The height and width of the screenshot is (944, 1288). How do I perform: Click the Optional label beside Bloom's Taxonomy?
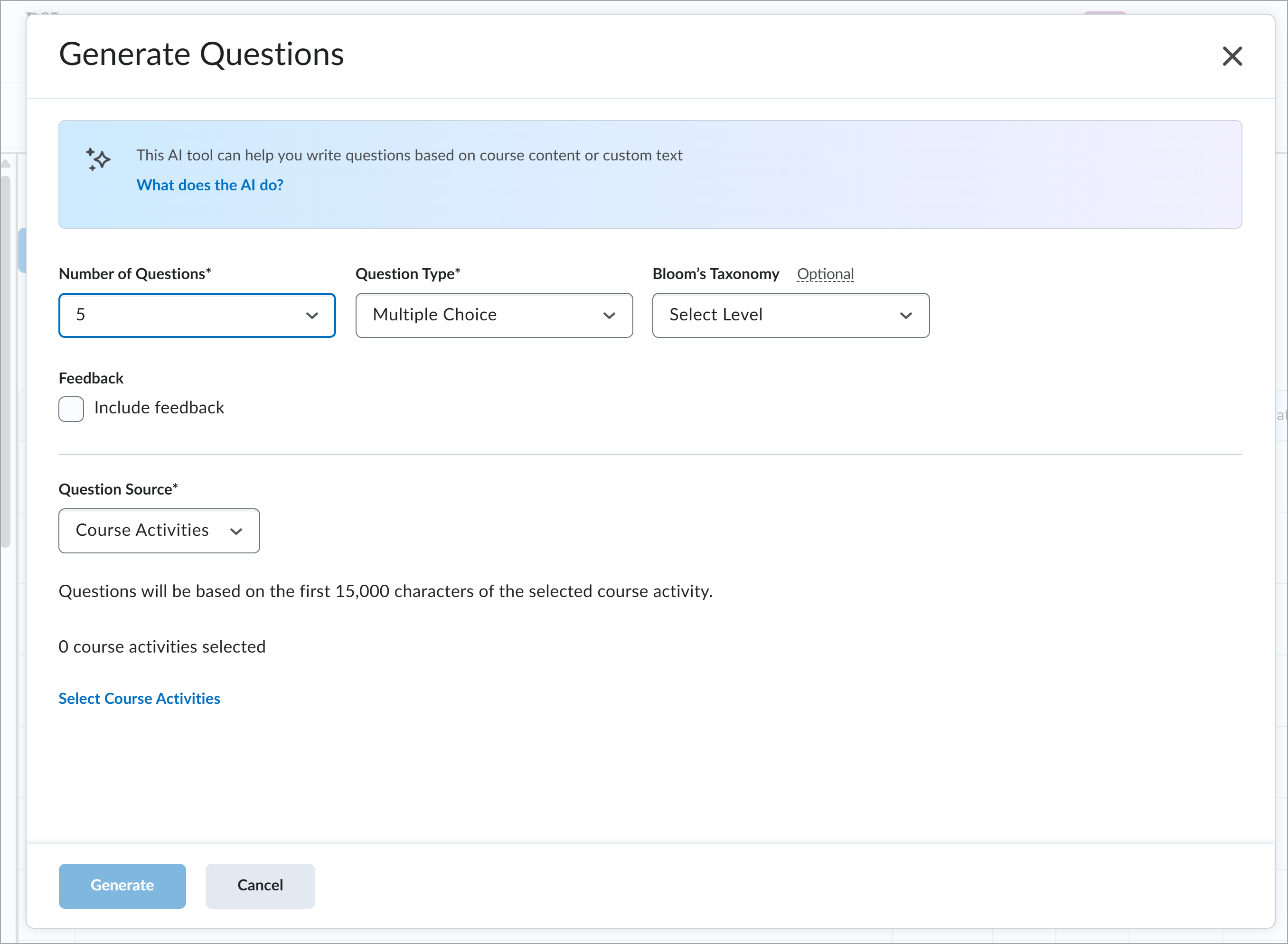[825, 274]
